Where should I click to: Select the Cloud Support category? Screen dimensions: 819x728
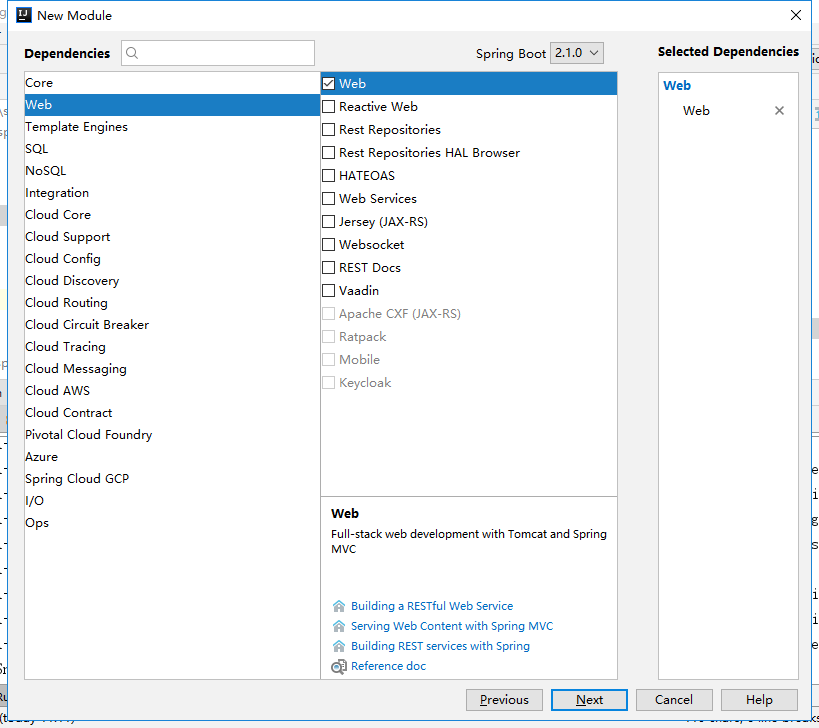click(172, 237)
